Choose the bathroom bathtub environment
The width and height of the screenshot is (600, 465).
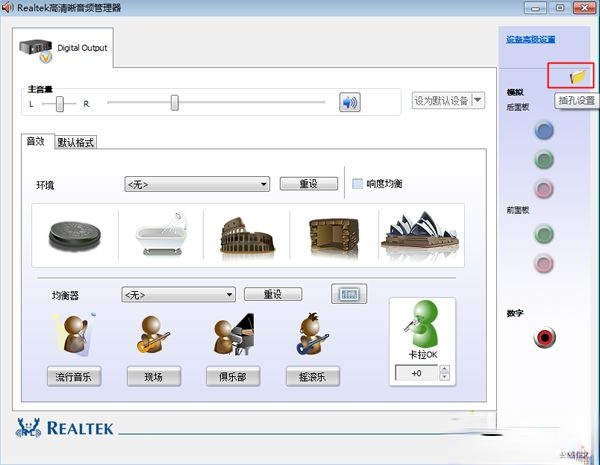tap(161, 234)
